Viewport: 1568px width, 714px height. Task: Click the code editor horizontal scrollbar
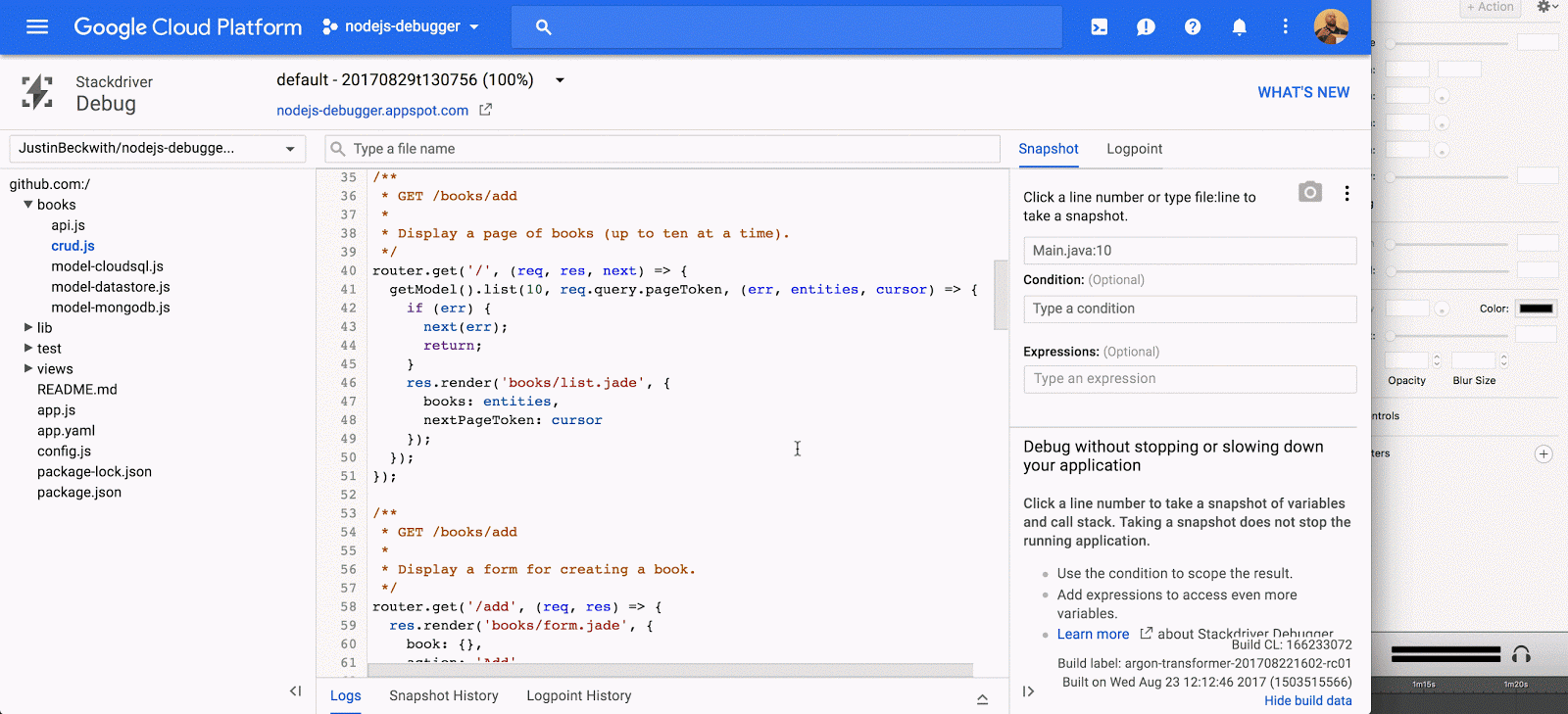670,671
